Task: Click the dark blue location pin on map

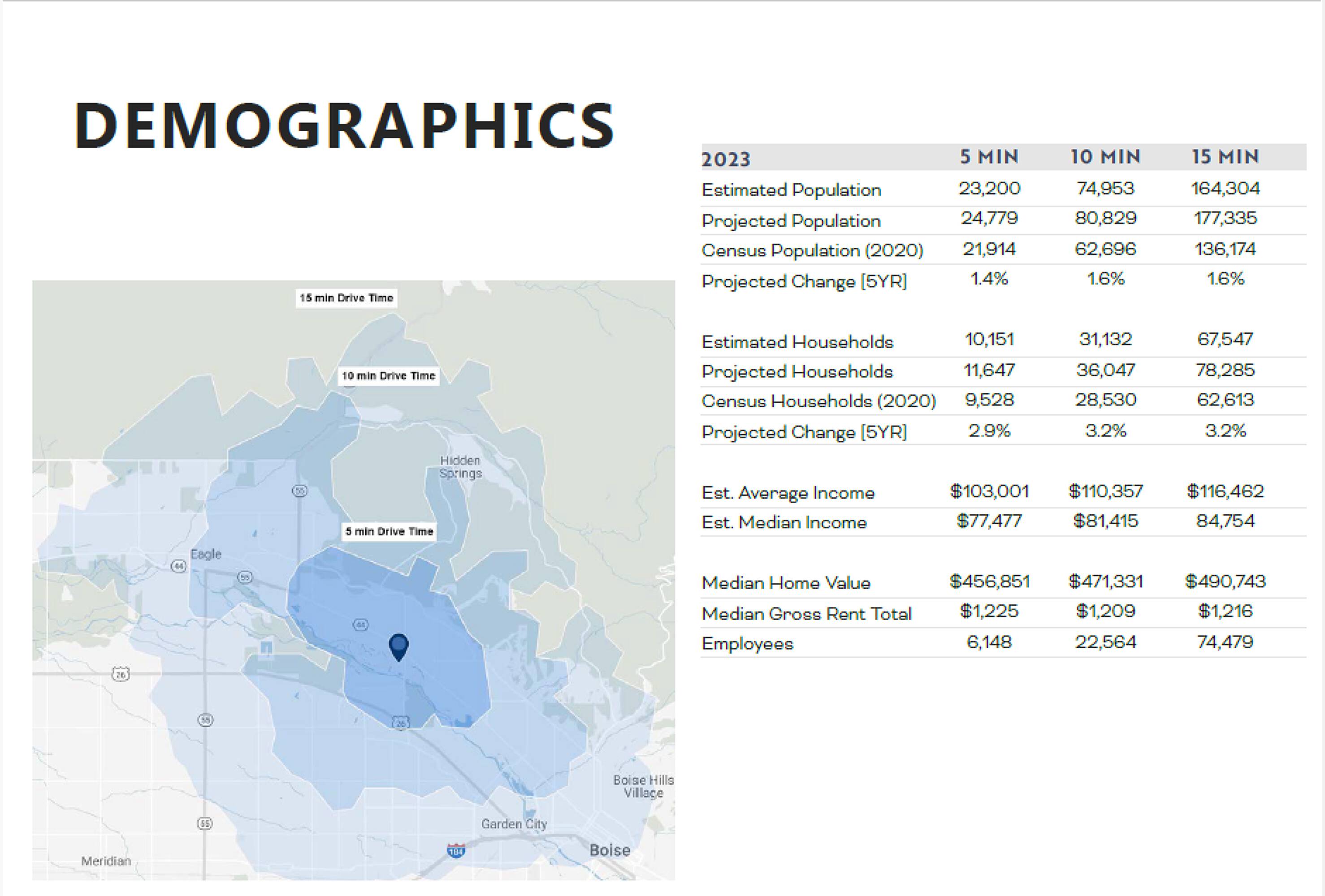Action: coord(398,646)
